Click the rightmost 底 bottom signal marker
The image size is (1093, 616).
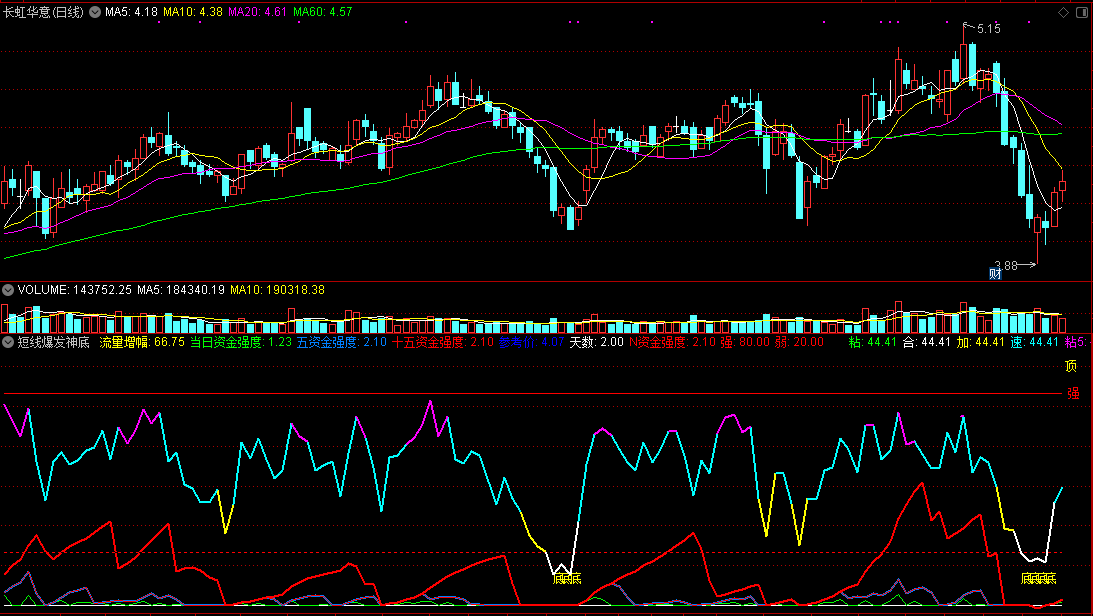(1051, 578)
